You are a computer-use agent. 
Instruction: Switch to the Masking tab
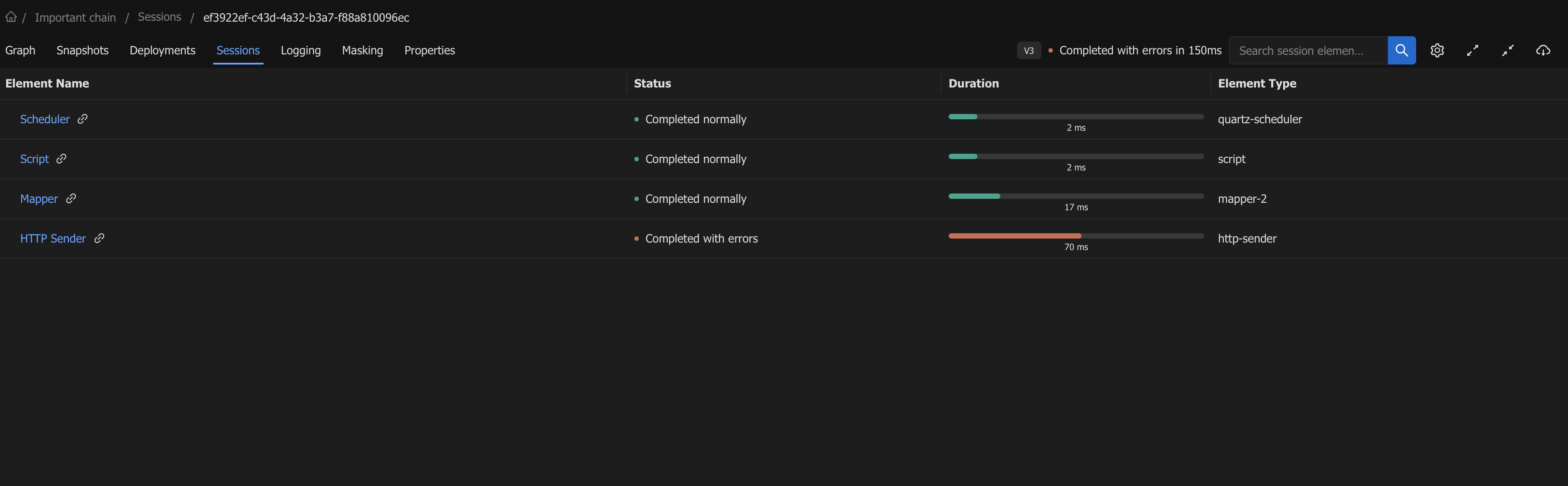[362, 50]
